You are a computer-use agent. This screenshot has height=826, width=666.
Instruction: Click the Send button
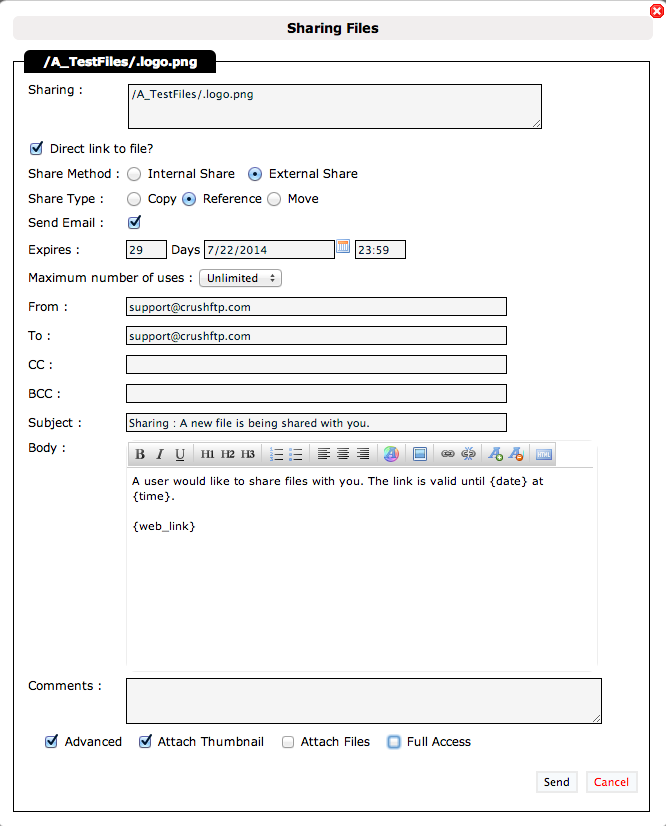pos(556,782)
